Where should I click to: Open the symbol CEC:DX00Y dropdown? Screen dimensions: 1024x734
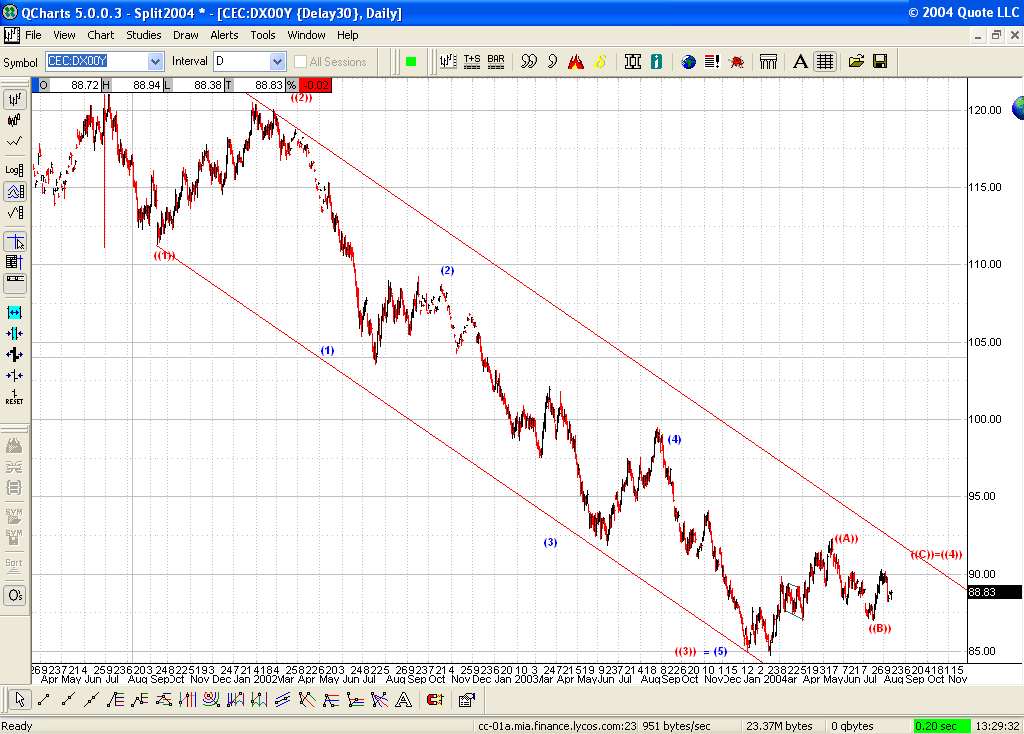click(x=155, y=61)
